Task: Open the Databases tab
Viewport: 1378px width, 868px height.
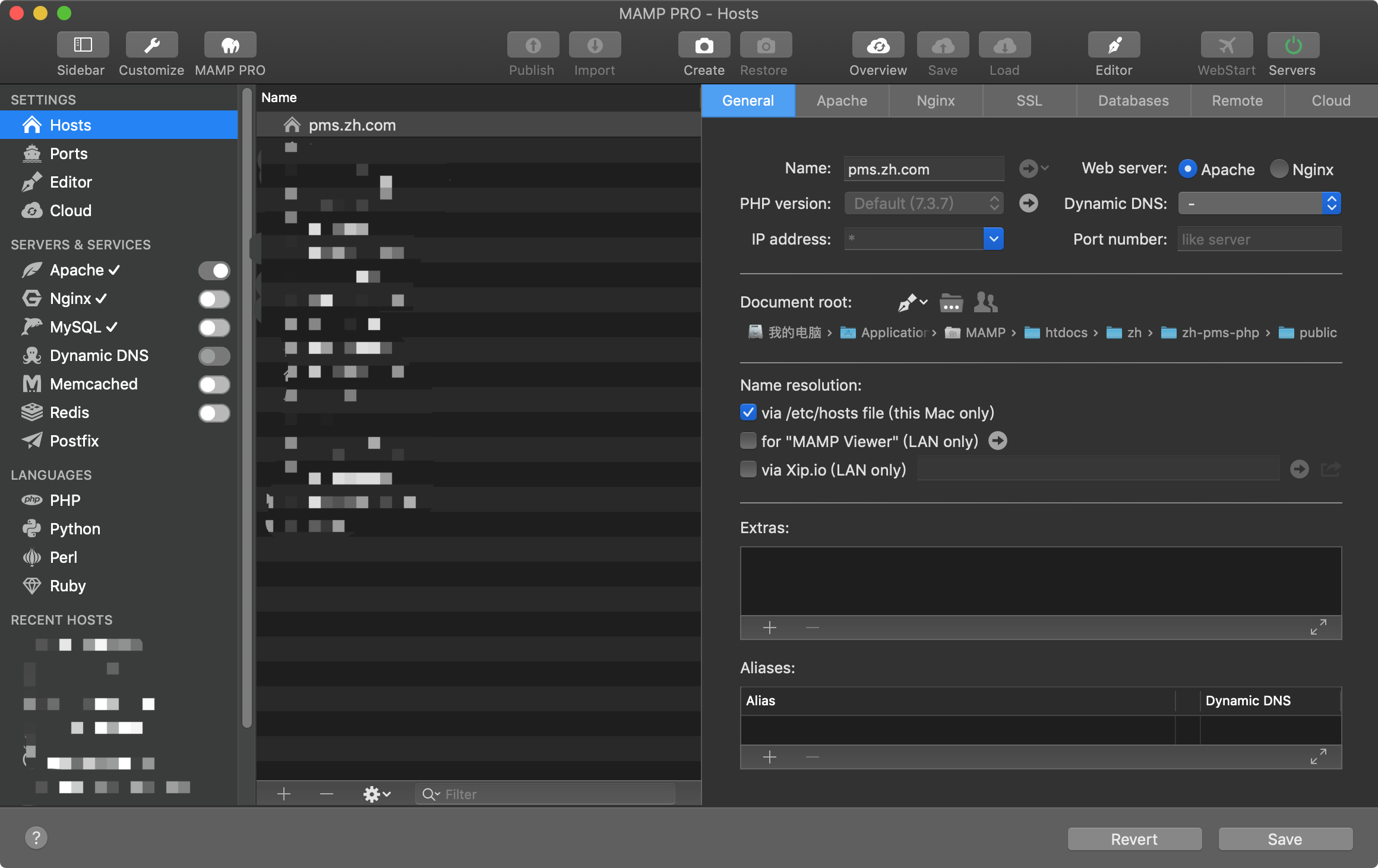Action: (x=1133, y=101)
